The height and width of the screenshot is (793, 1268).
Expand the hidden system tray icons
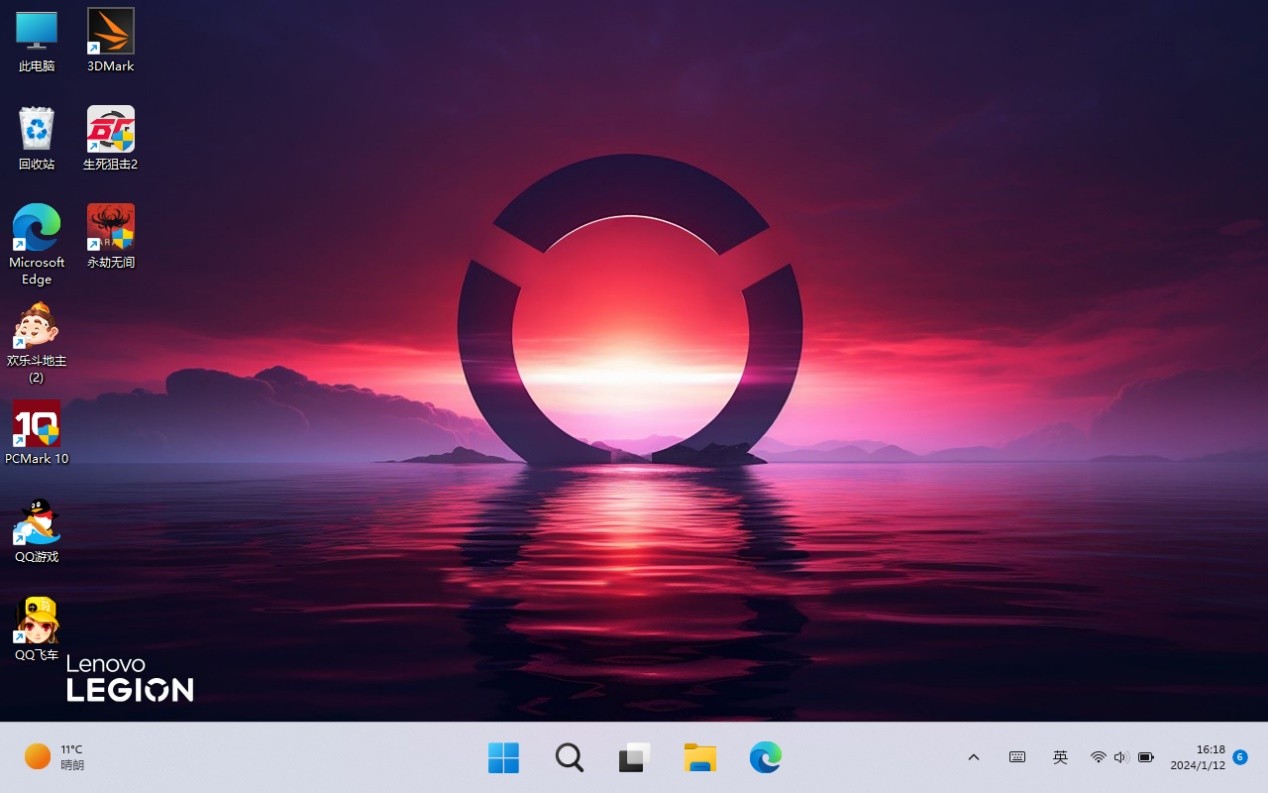click(973, 758)
